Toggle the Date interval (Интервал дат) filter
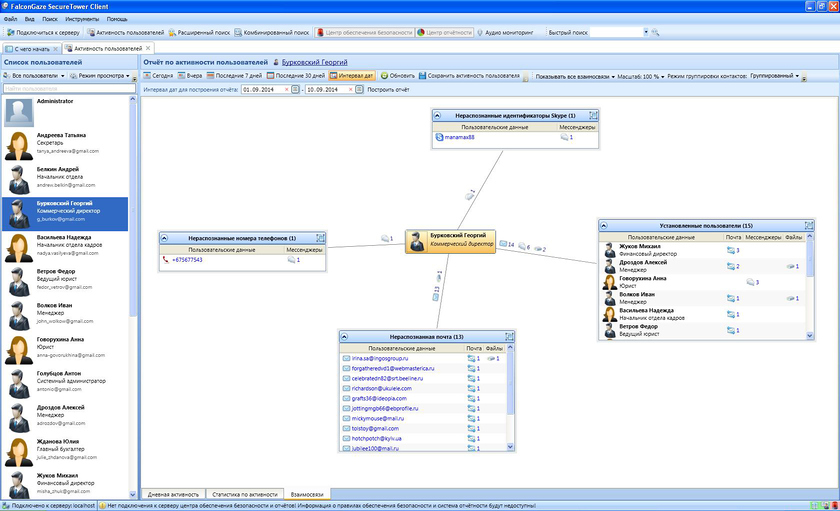The height and width of the screenshot is (511, 840). click(350, 76)
